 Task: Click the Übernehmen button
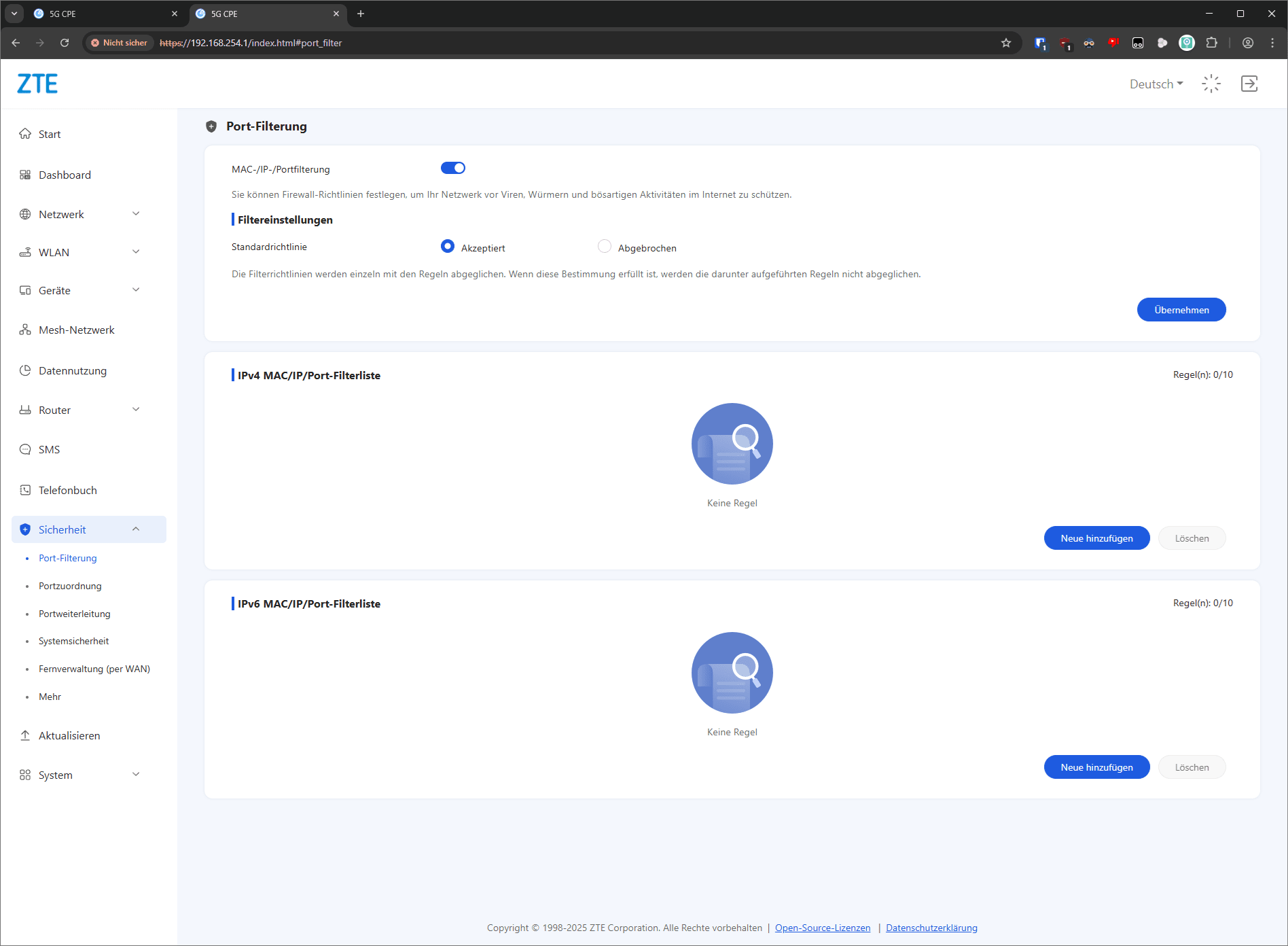click(x=1181, y=310)
